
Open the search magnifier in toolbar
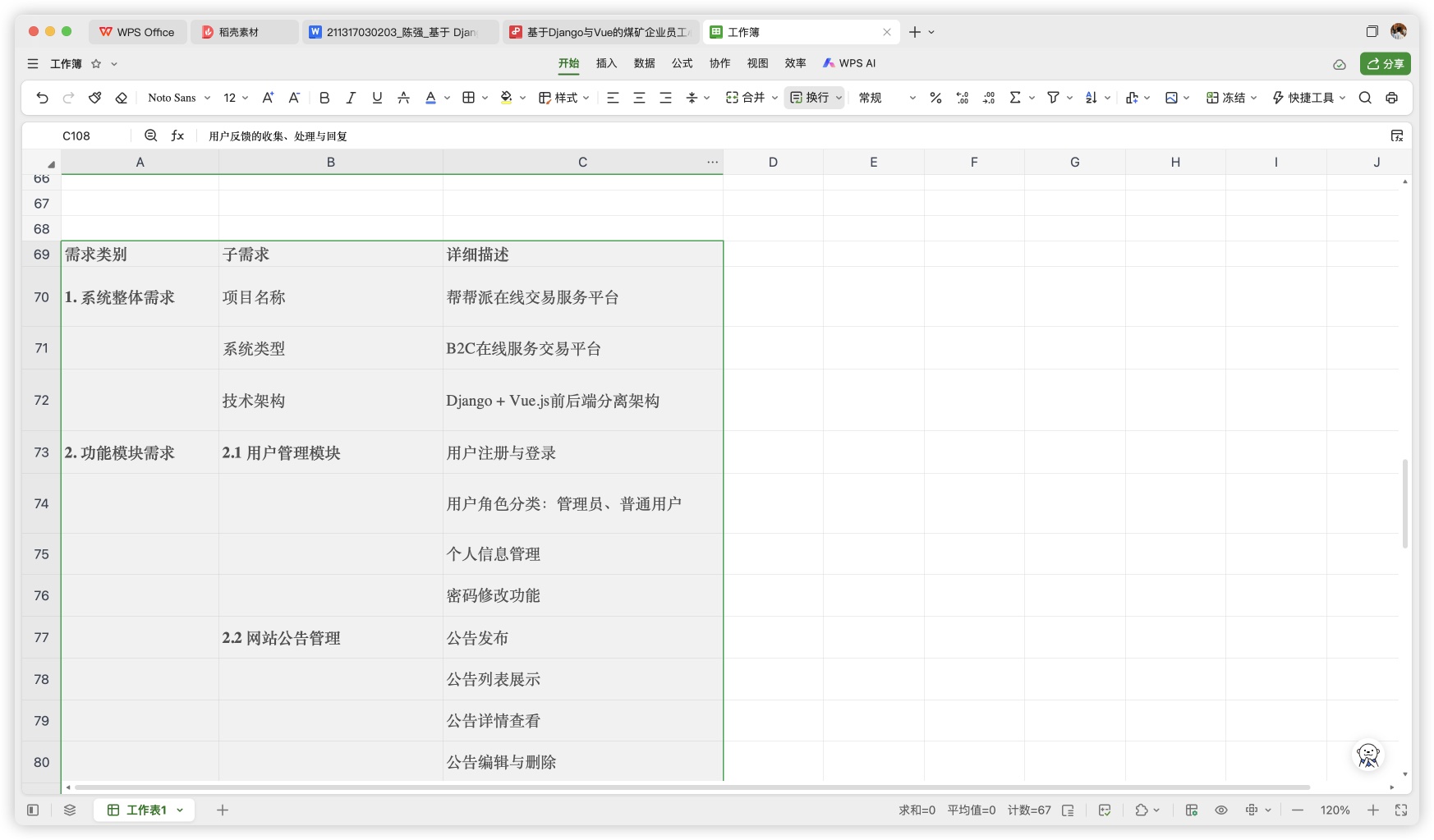(1365, 98)
